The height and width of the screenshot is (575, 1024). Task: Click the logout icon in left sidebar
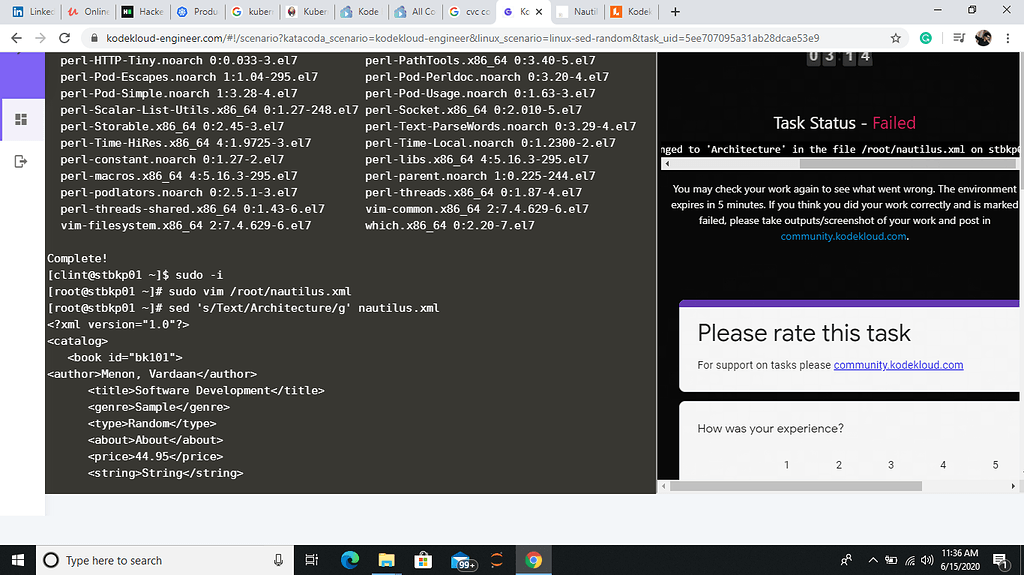pyautogui.click(x=21, y=161)
